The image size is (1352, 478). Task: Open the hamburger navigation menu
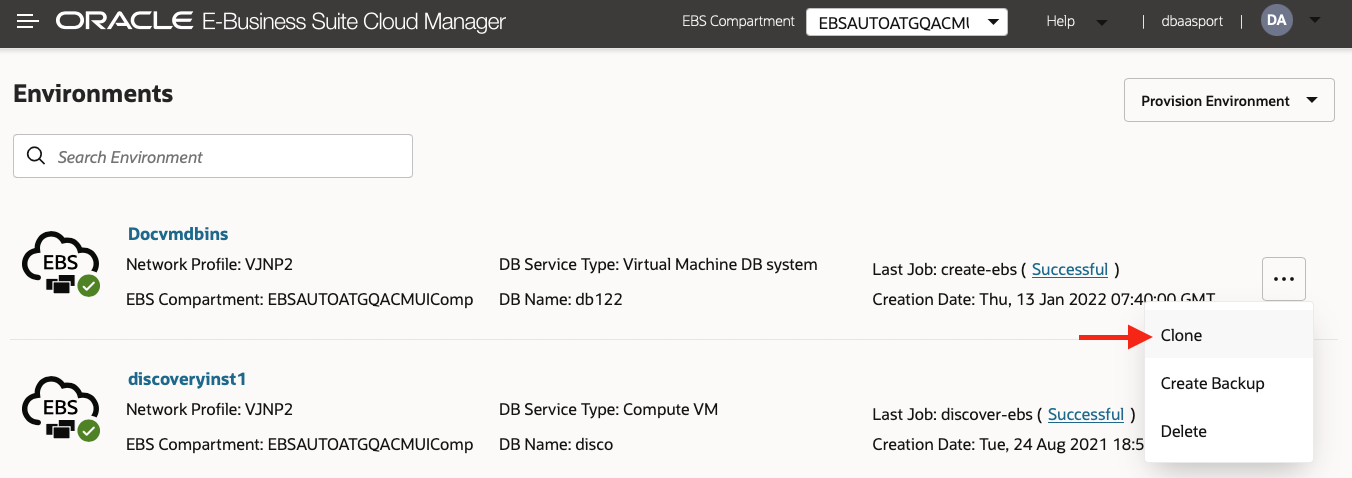(28, 21)
